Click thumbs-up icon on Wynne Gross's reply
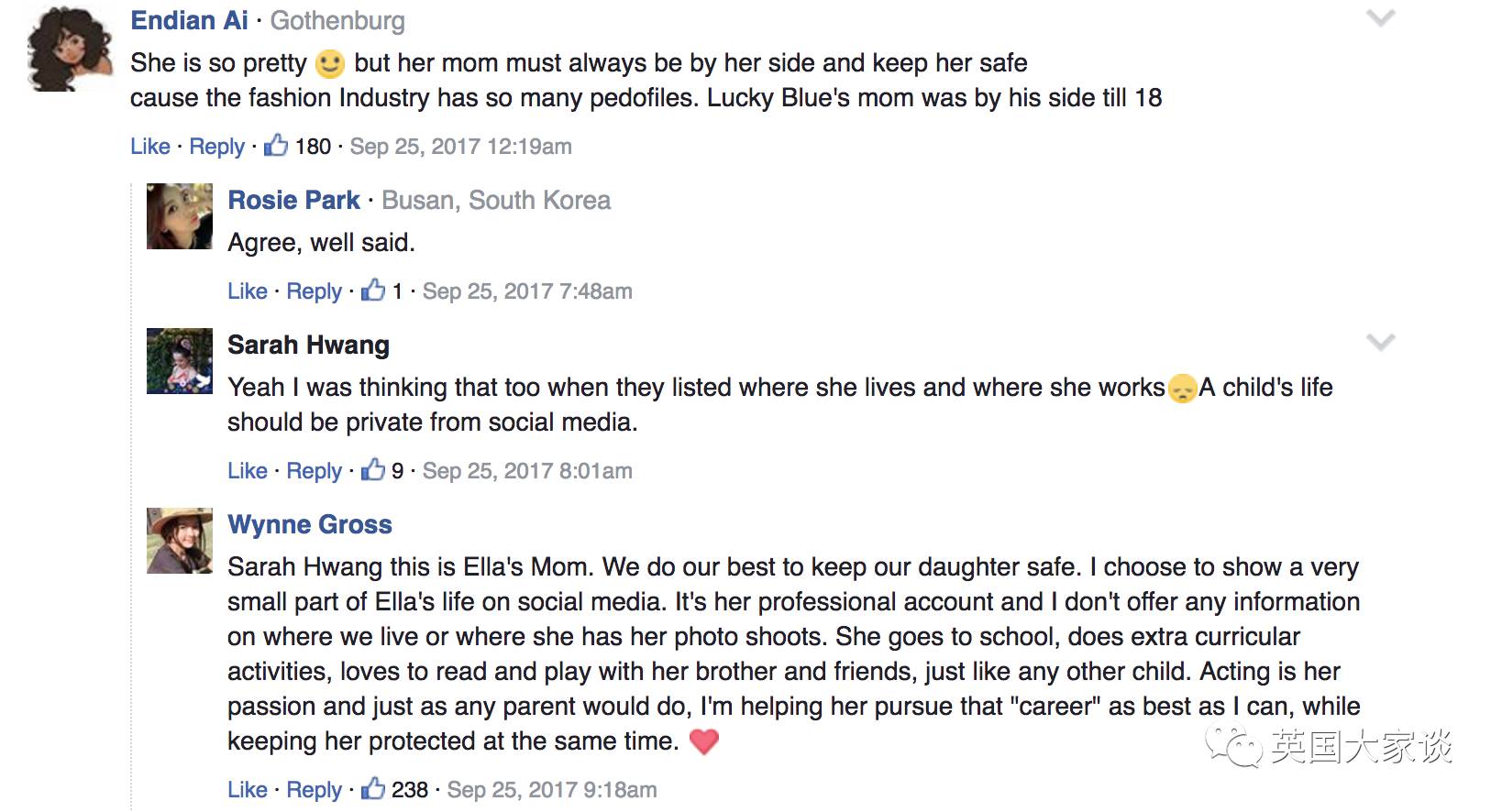Image resolution: width=1502 pixels, height=812 pixels. (373, 788)
